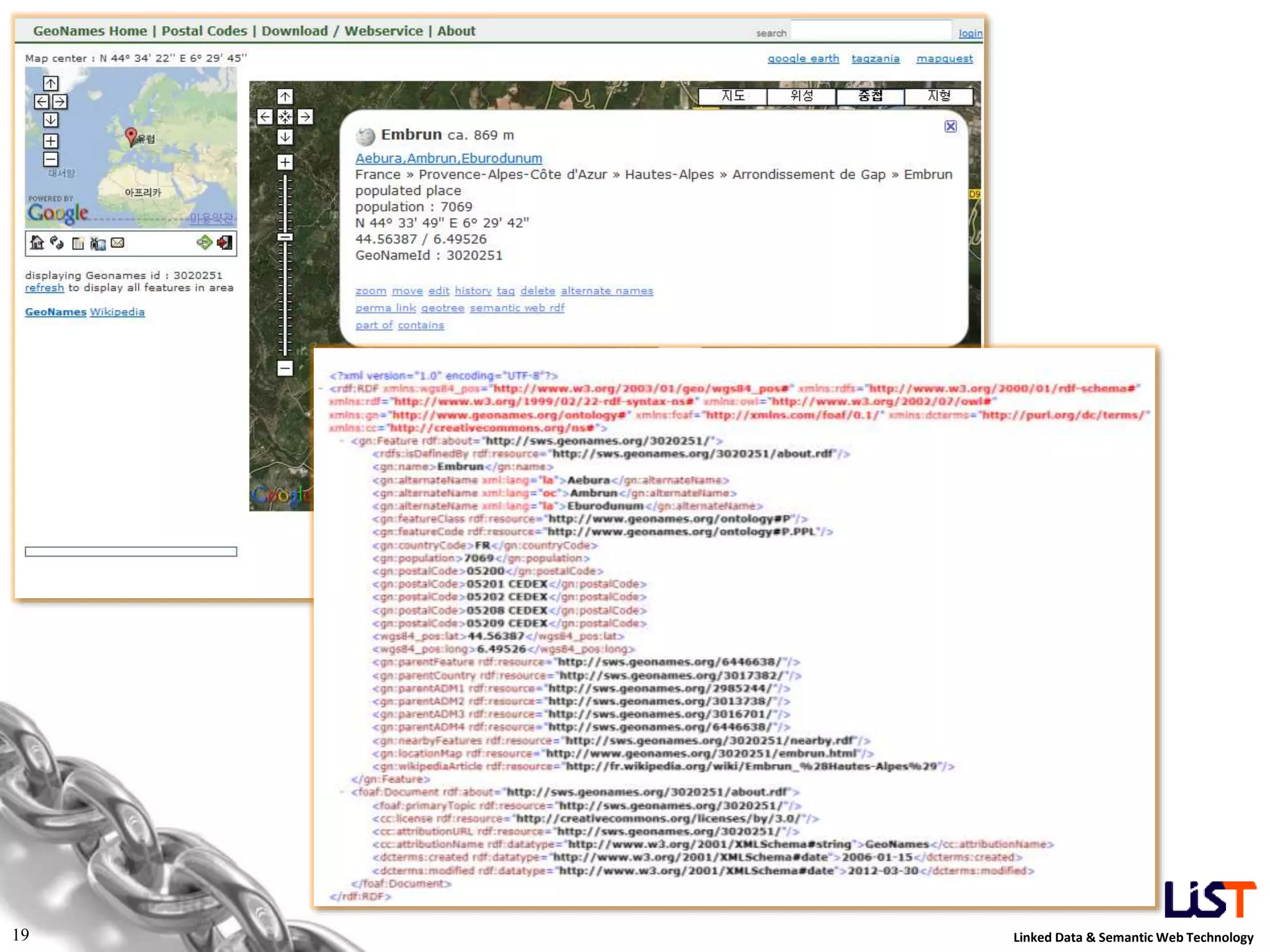Pan the satellite map up

coord(285,96)
